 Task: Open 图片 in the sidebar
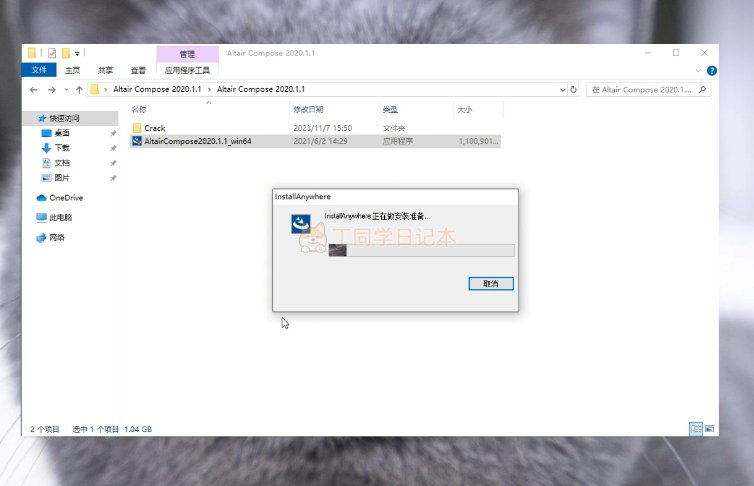pyautogui.click(x=62, y=178)
